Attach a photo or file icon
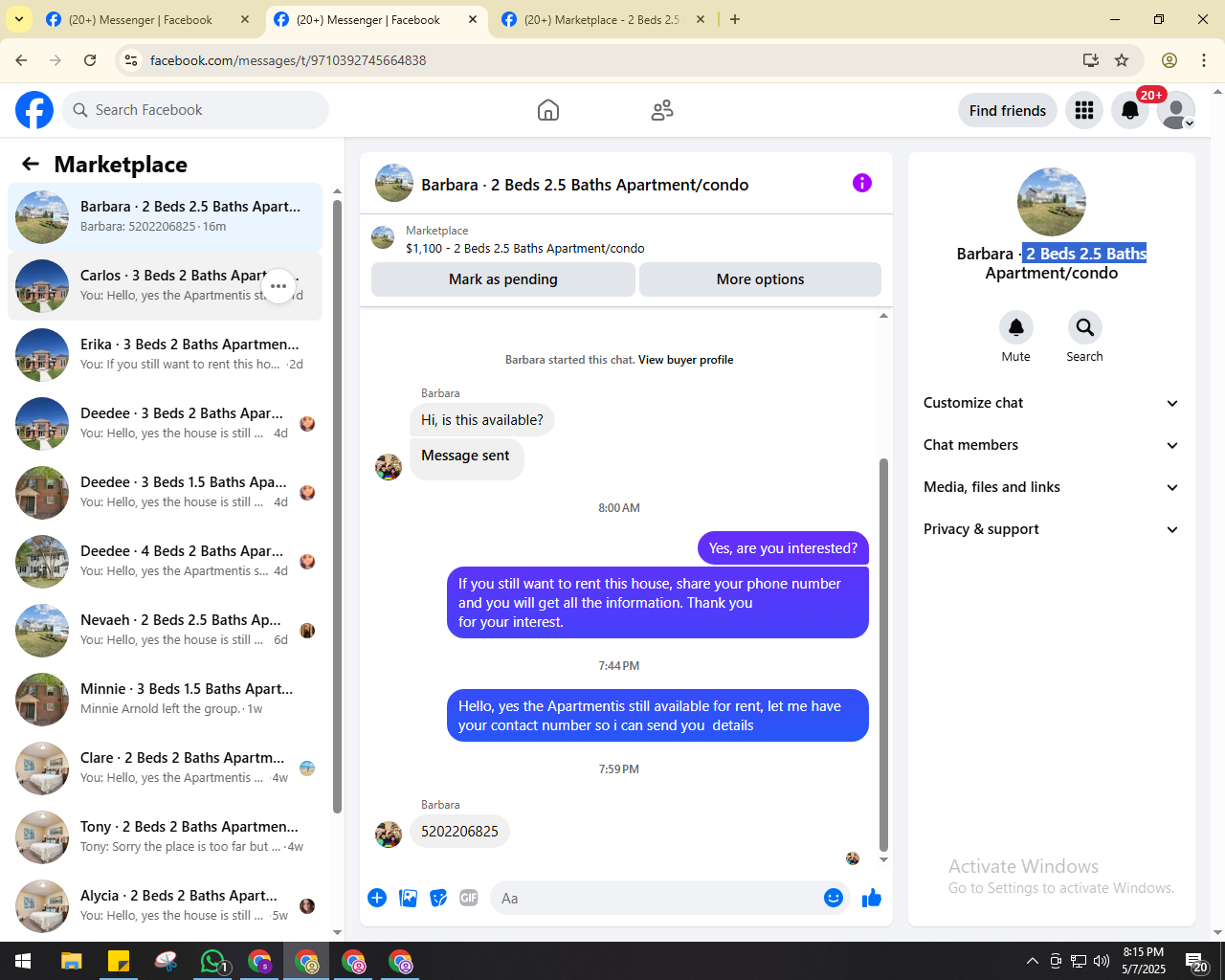The image size is (1225, 980). 408,898
